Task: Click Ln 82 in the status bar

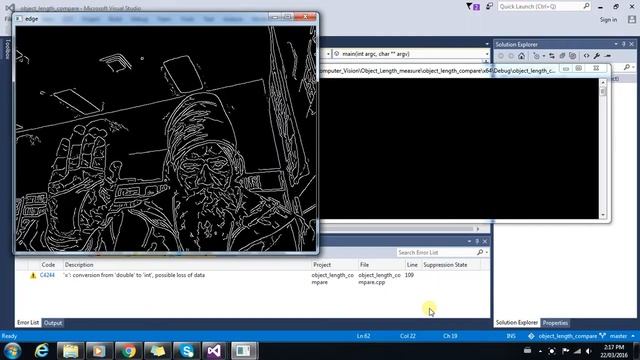Action: point(363,336)
